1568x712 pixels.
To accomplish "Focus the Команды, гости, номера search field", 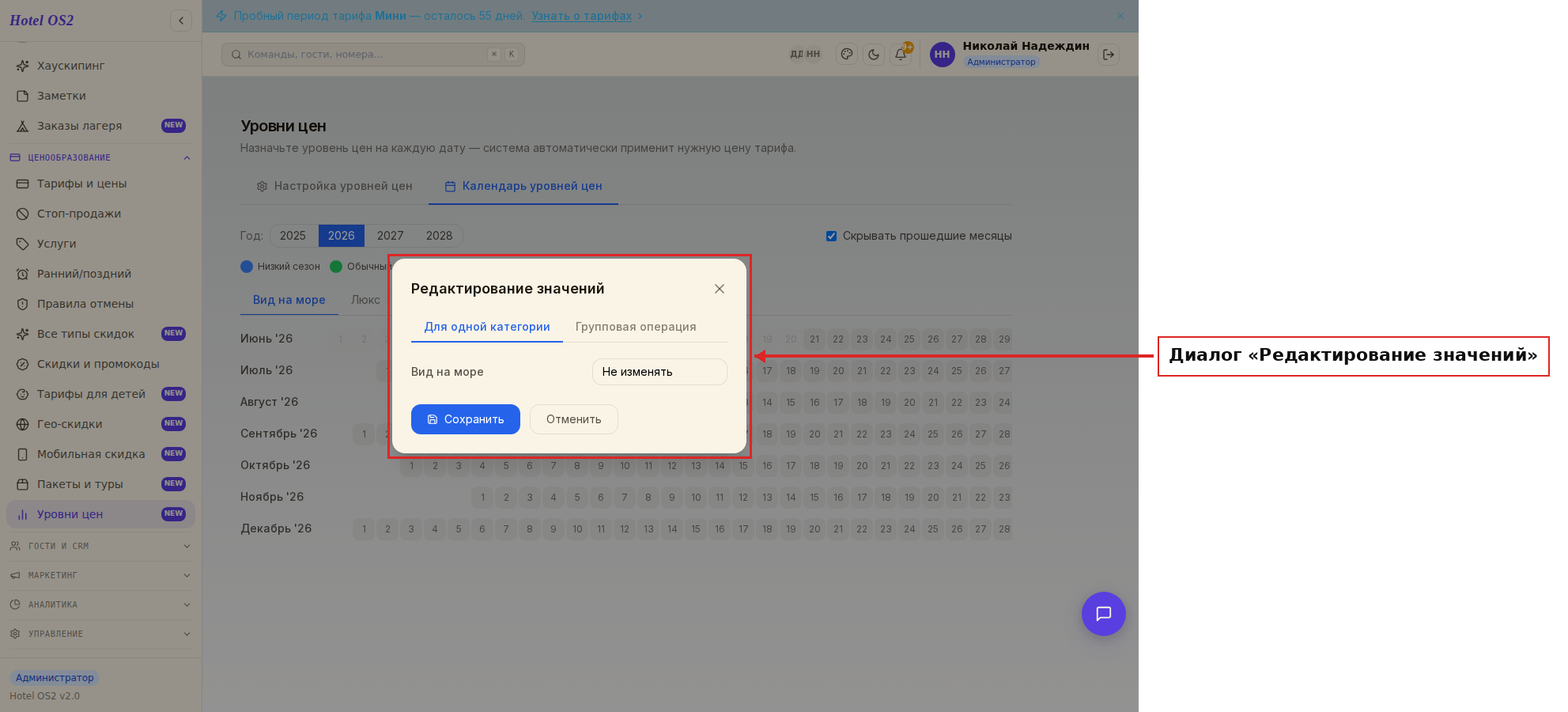I will (373, 55).
